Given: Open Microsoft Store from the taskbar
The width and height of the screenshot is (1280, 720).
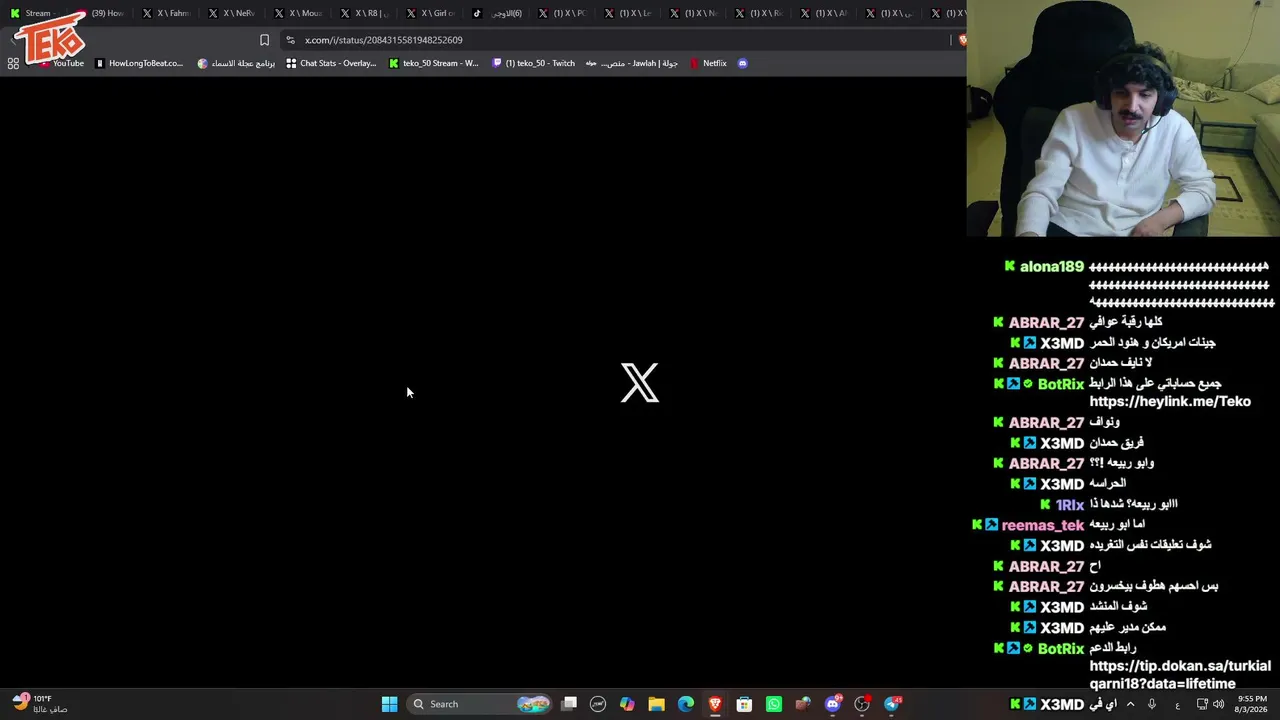Looking at the screenshot, I should (744, 704).
